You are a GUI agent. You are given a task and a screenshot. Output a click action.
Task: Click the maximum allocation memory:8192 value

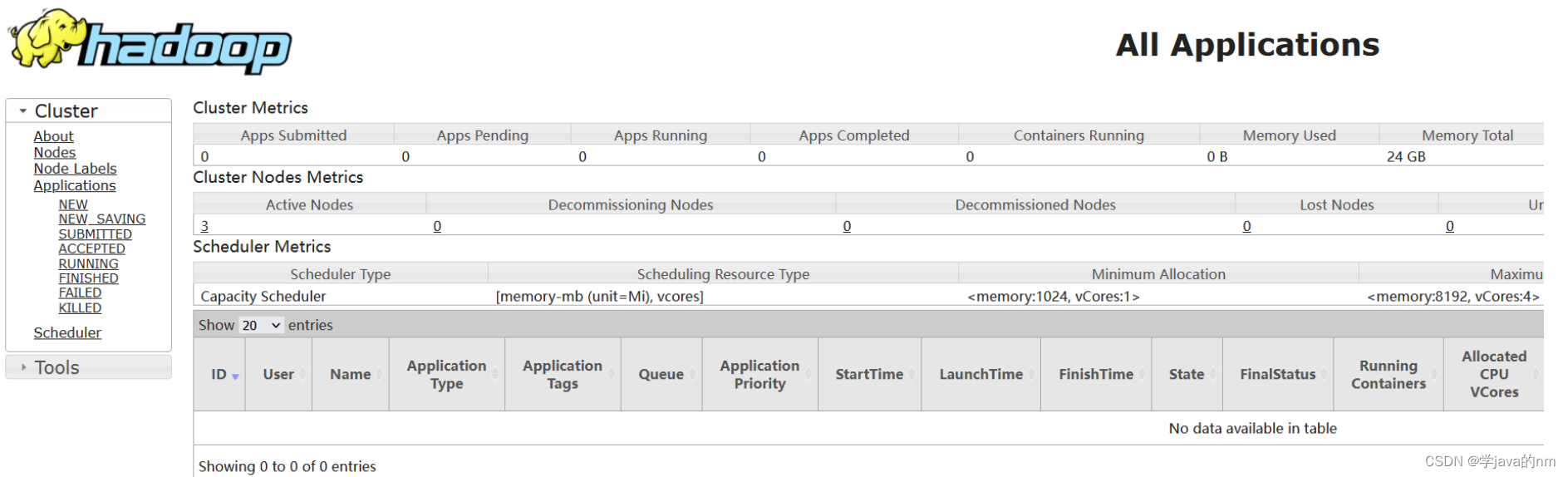pyautogui.click(x=1453, y=296)
